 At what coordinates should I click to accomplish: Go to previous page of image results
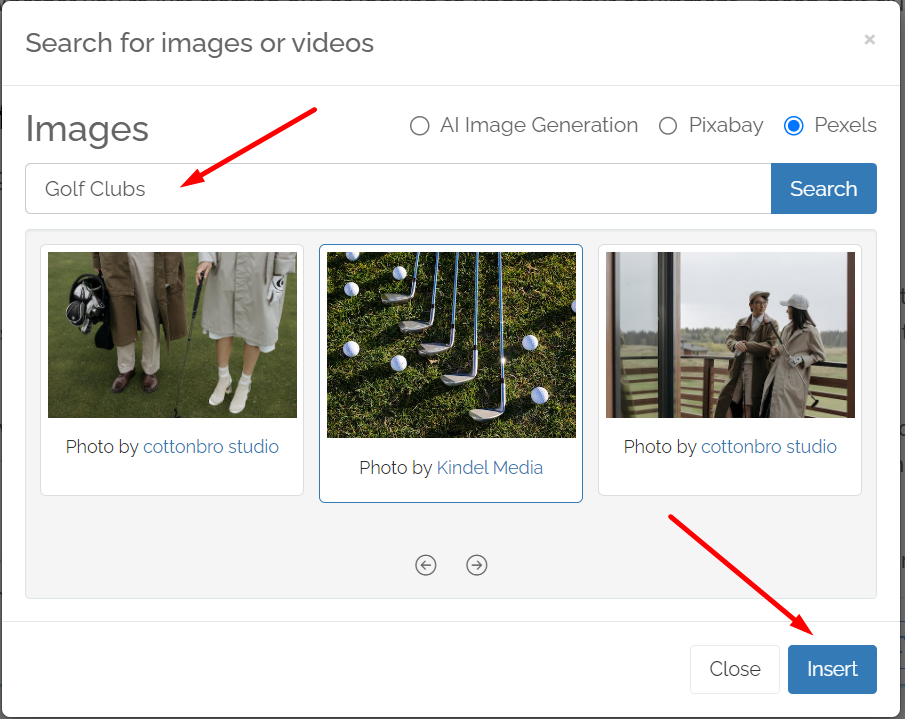425,565
